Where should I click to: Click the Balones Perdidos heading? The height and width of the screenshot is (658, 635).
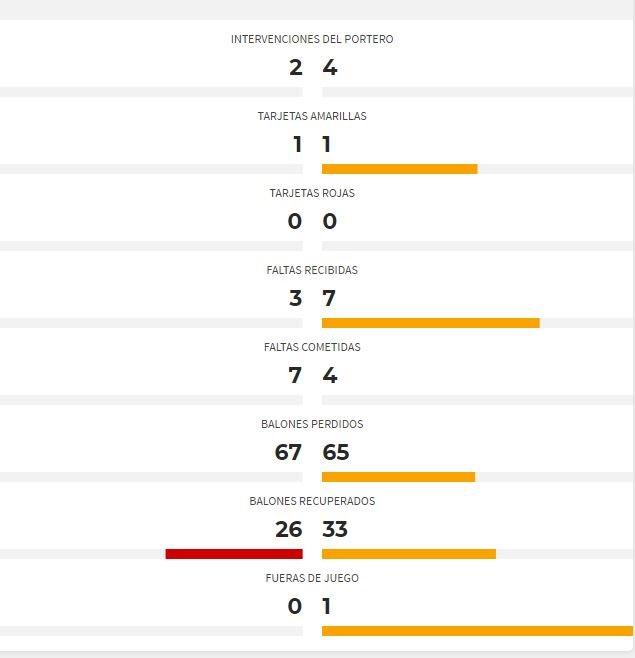(312, 424)
